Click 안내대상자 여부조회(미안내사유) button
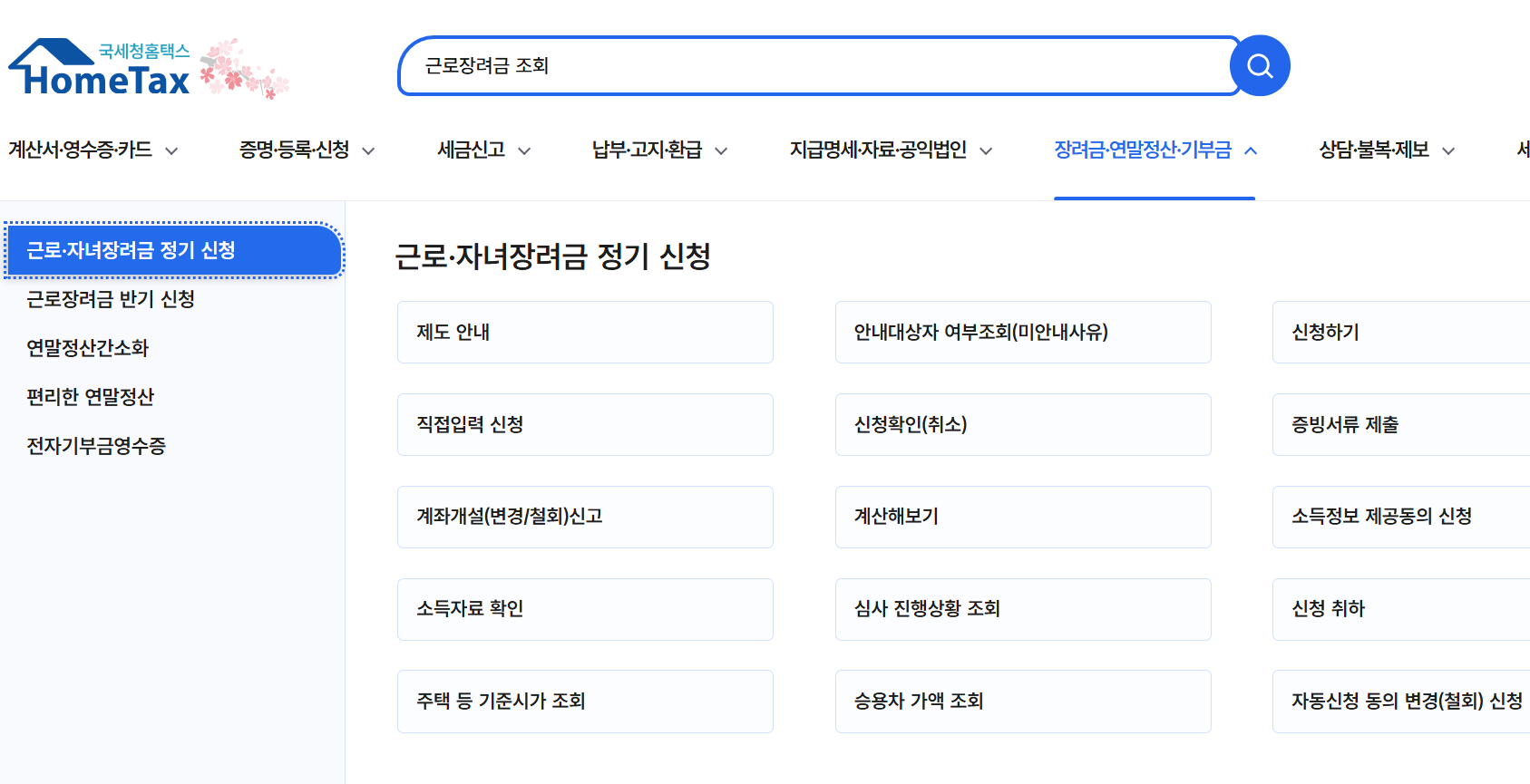1530x784 pixels. pyautogui.click(x=1023, y=333)
